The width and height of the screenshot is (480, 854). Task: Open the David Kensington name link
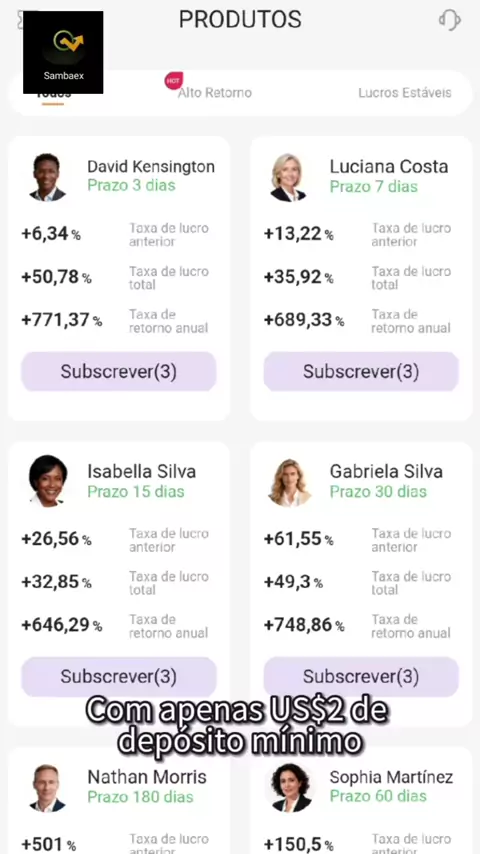[151, 167]
